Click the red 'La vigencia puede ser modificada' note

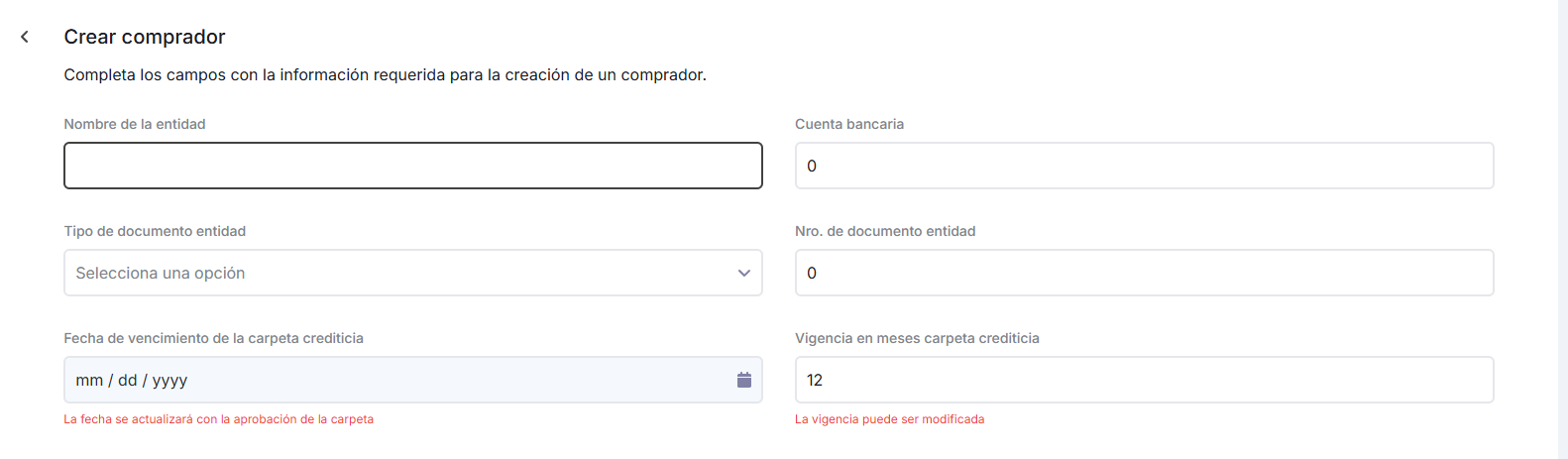point(889,419)
